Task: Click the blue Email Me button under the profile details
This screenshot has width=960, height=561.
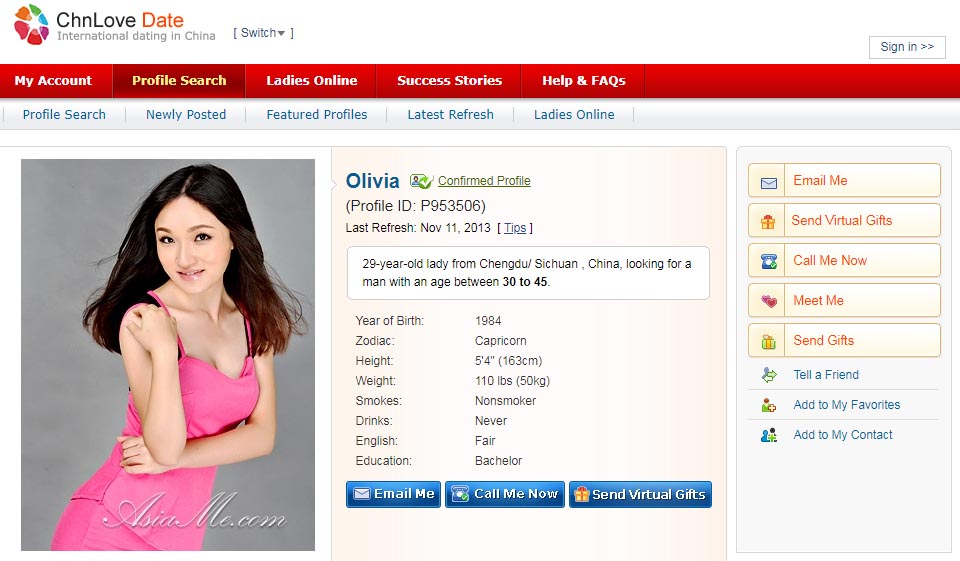Action: pyautogui.click(x=393, y=494)
